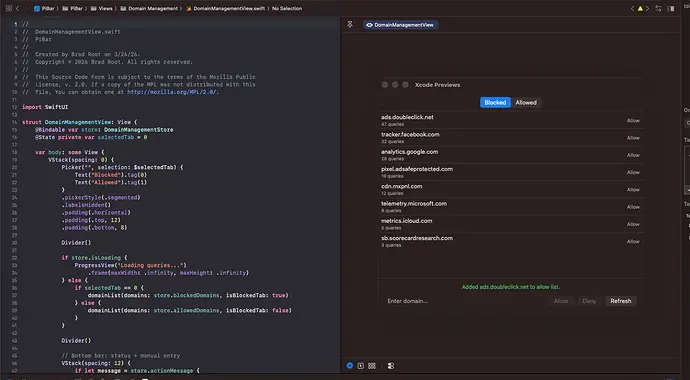Image resolution: width=690 pixels, height=380 pixels.
Task: Allow sb.scorecardresearch.com
Action: 633,241
